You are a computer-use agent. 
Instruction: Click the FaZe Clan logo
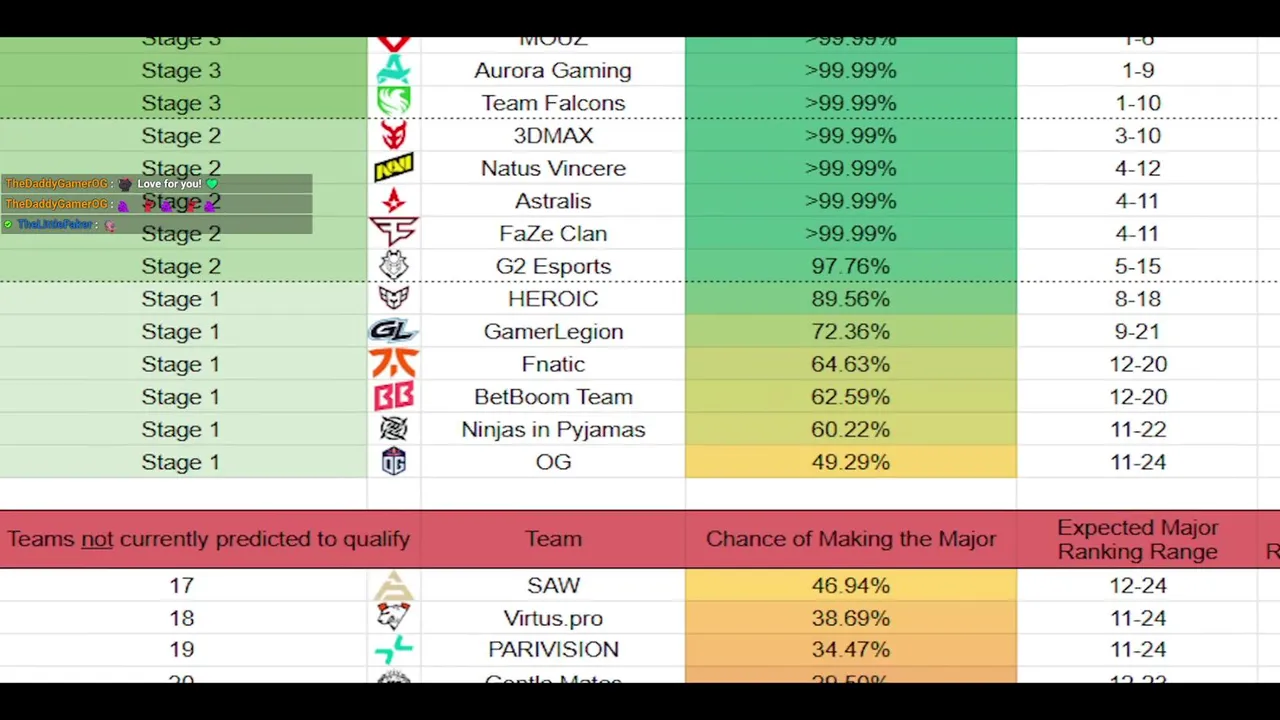tap(394, 233)
